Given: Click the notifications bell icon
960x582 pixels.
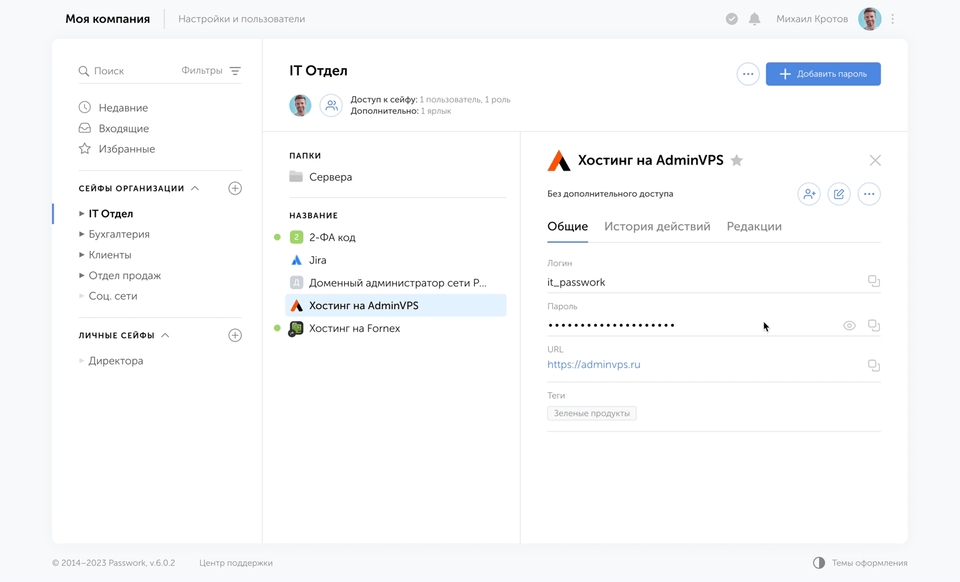Looking at the screenshot, I should [755, 19].
